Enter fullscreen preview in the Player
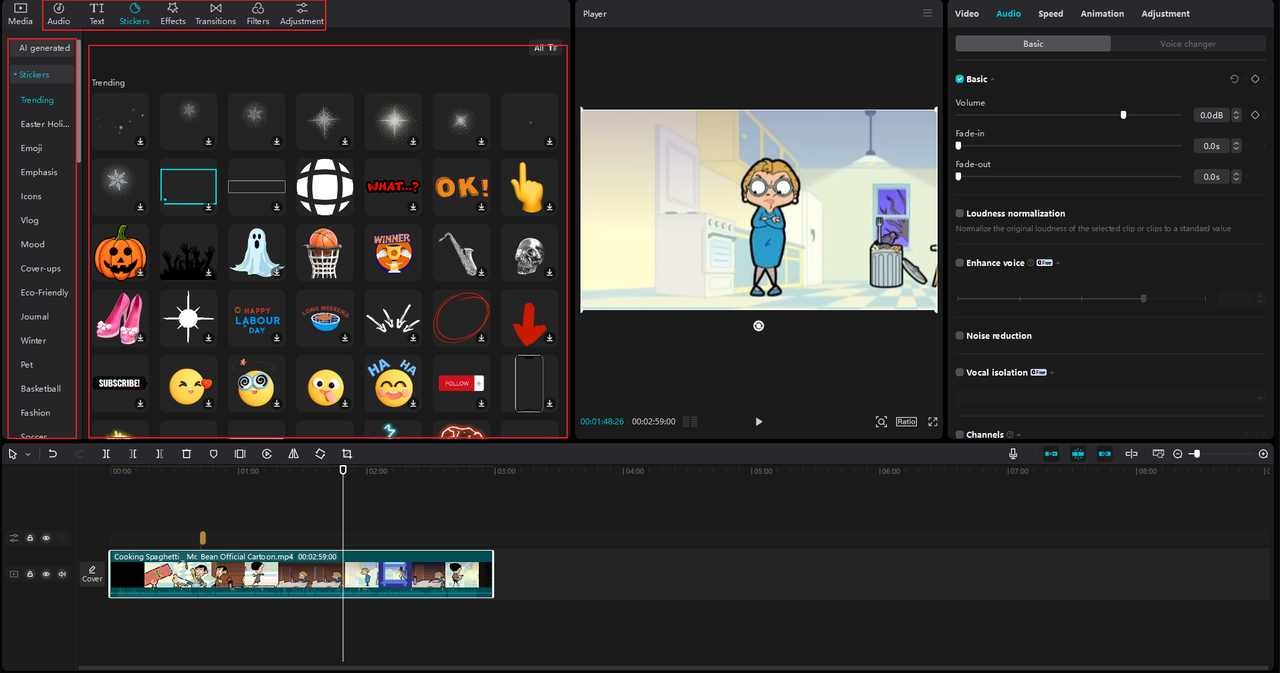The height and width of the screenshot is (673, 1280). click(x=933, y=422)
